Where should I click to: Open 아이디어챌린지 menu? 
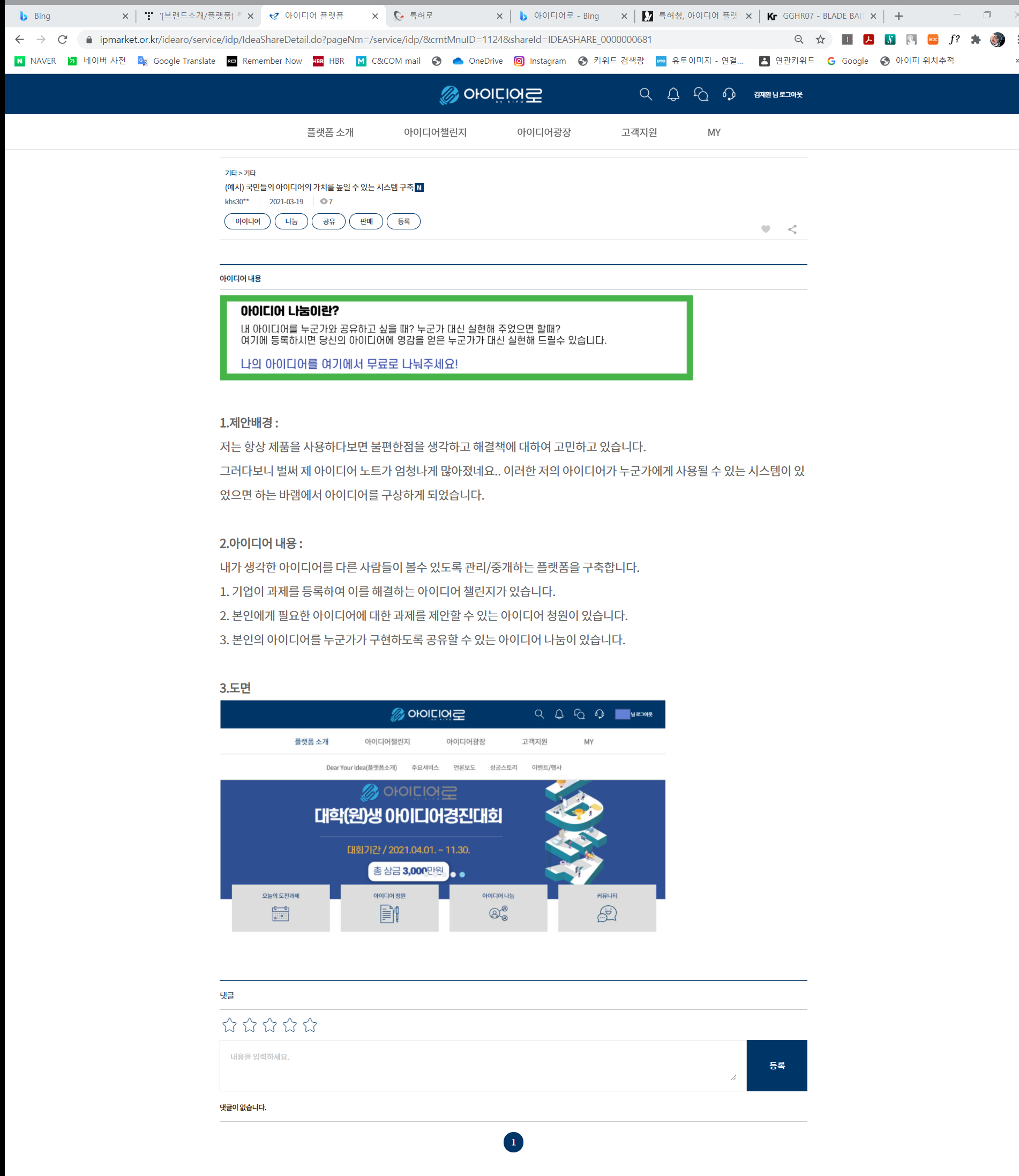coord(435,132)
